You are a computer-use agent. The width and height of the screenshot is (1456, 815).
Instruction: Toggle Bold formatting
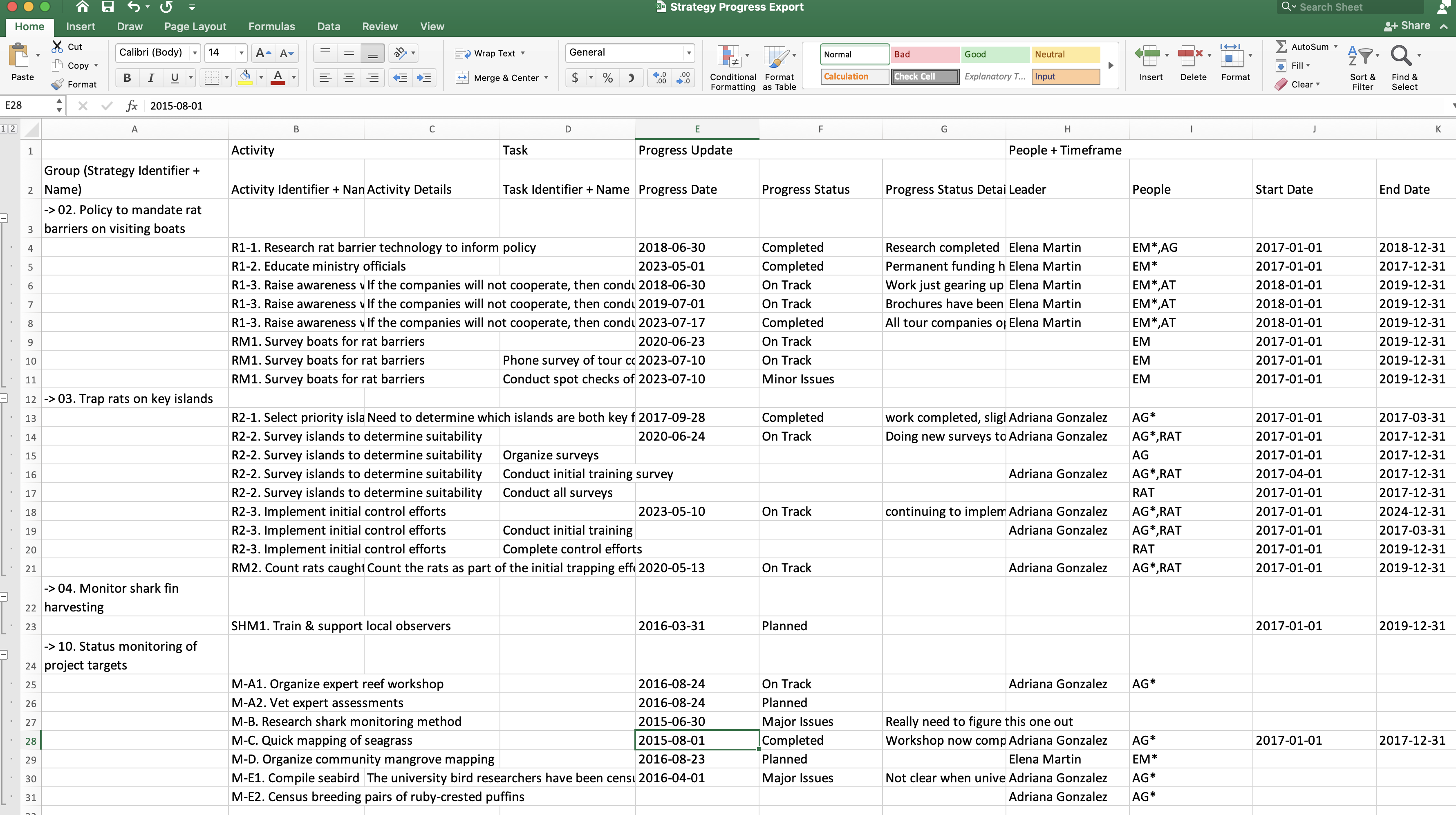click(x=127, y=77)
